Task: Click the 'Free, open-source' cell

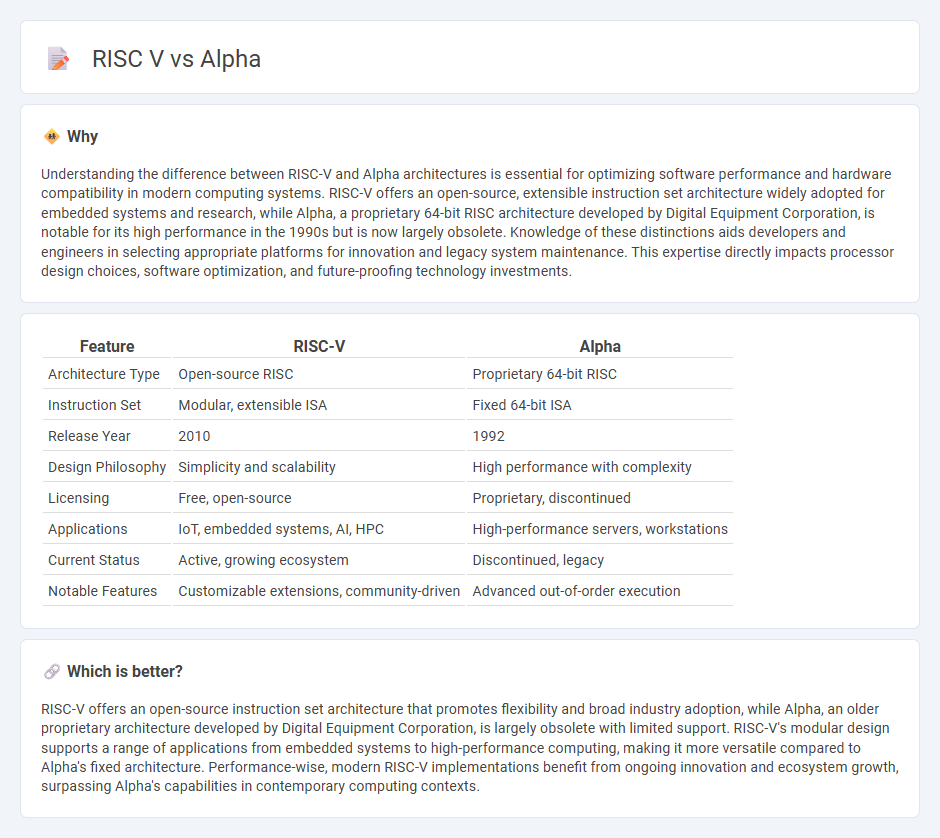Action: click(319, 498)
